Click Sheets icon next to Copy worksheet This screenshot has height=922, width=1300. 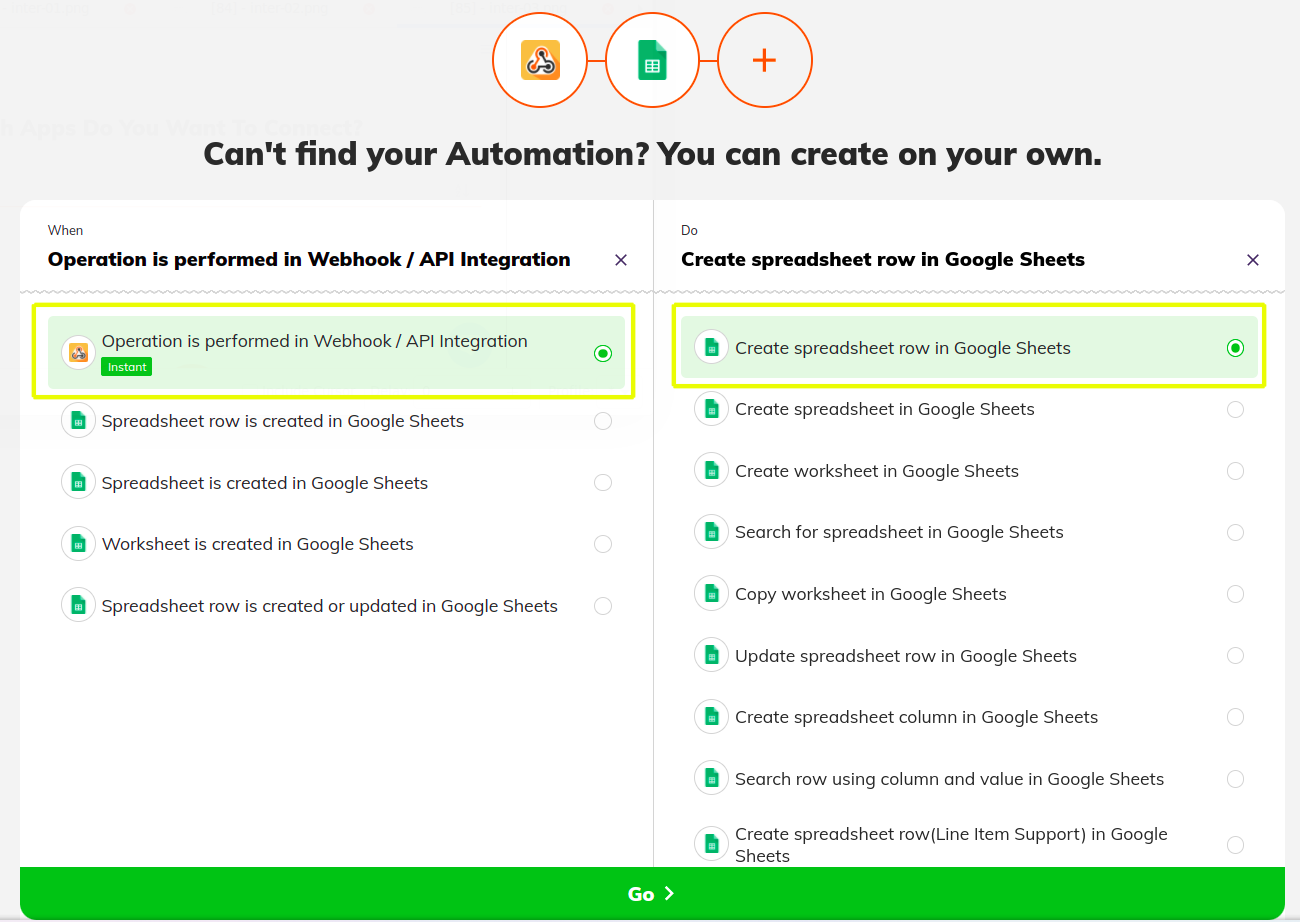tap(712, 594)
